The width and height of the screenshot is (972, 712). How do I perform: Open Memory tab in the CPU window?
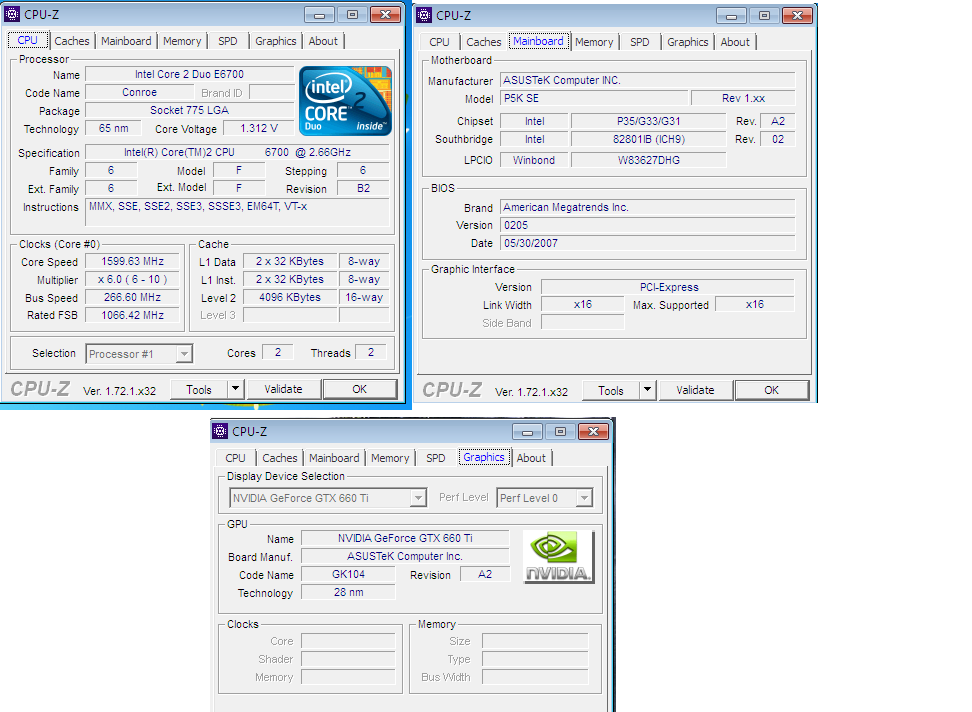[182, 41]
